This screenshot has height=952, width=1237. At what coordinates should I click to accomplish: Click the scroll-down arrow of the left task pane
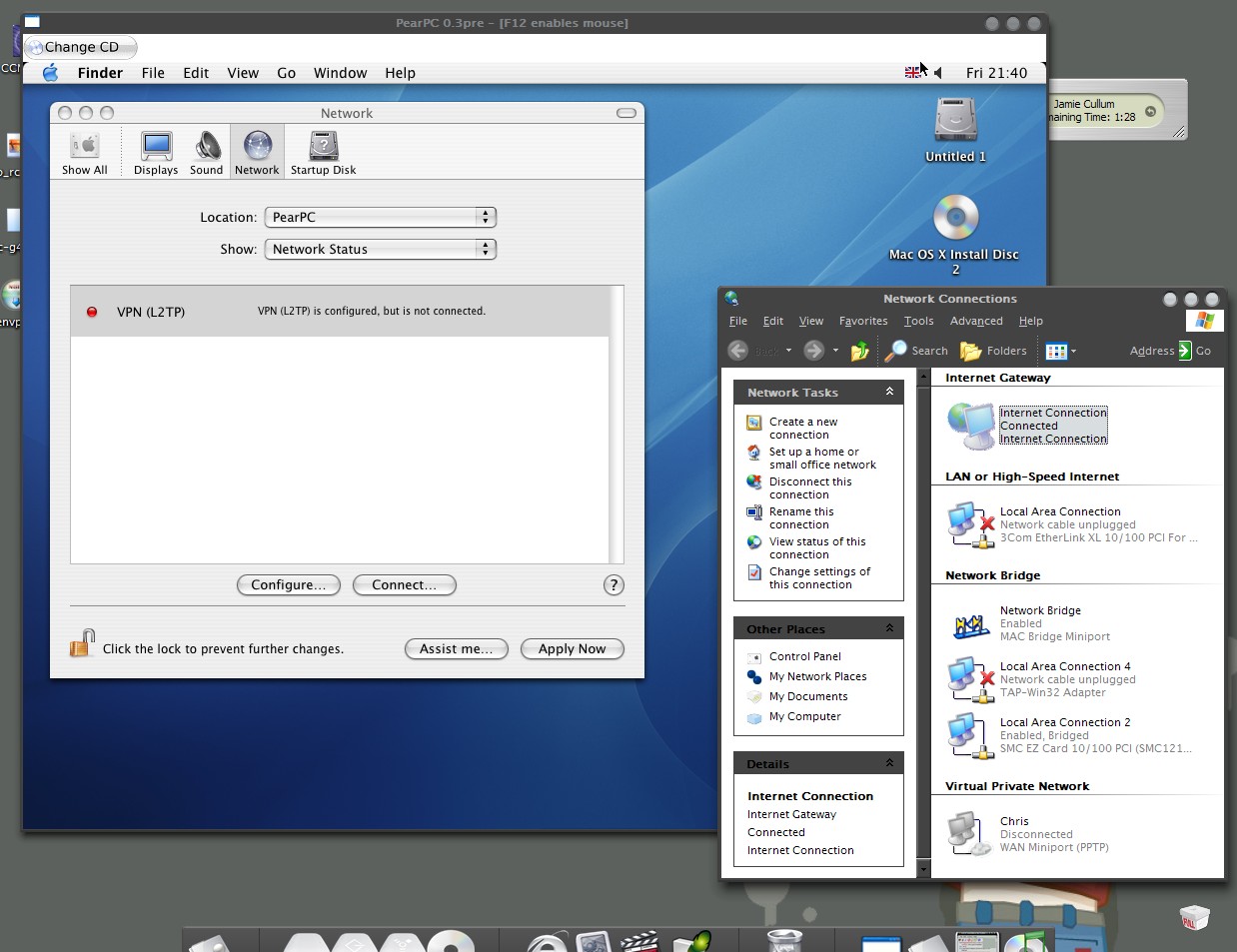click(x=923, y=869)
